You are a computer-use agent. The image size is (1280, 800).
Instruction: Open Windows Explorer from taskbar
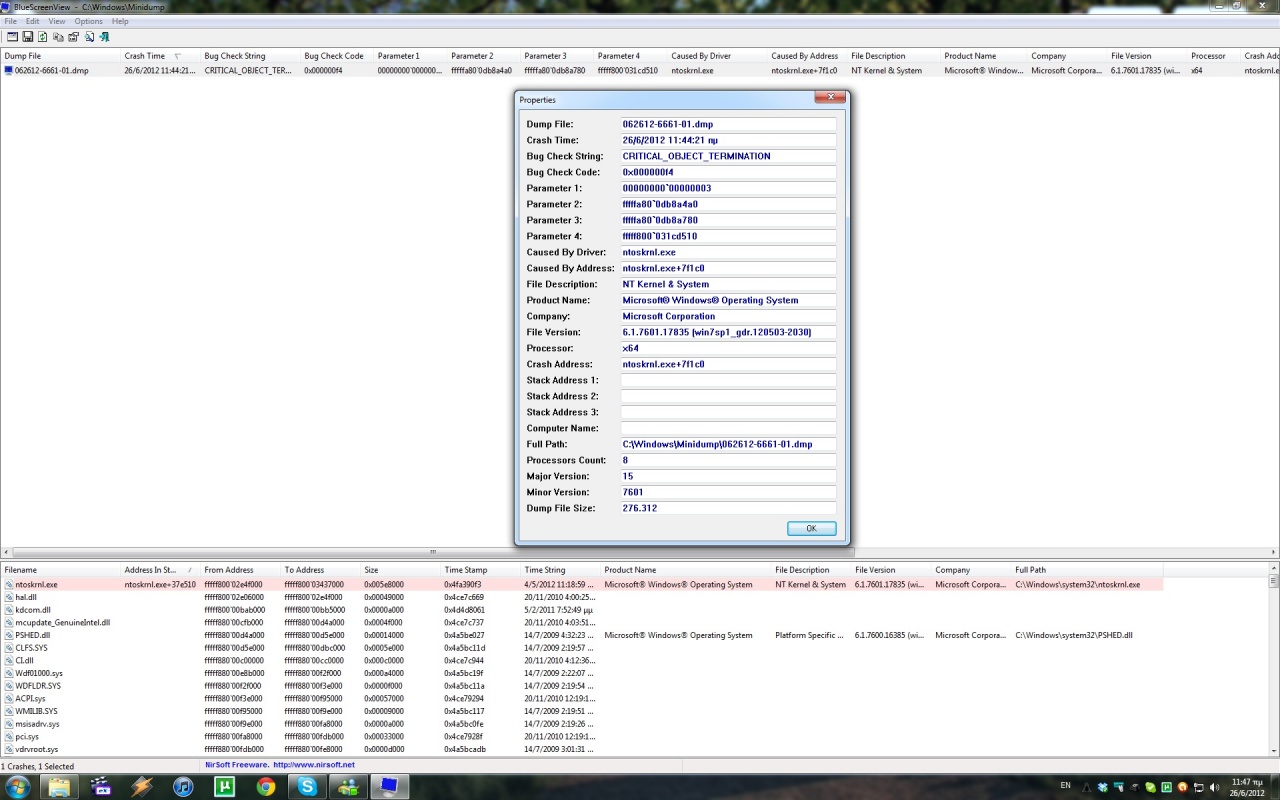[x=60, y=786]
